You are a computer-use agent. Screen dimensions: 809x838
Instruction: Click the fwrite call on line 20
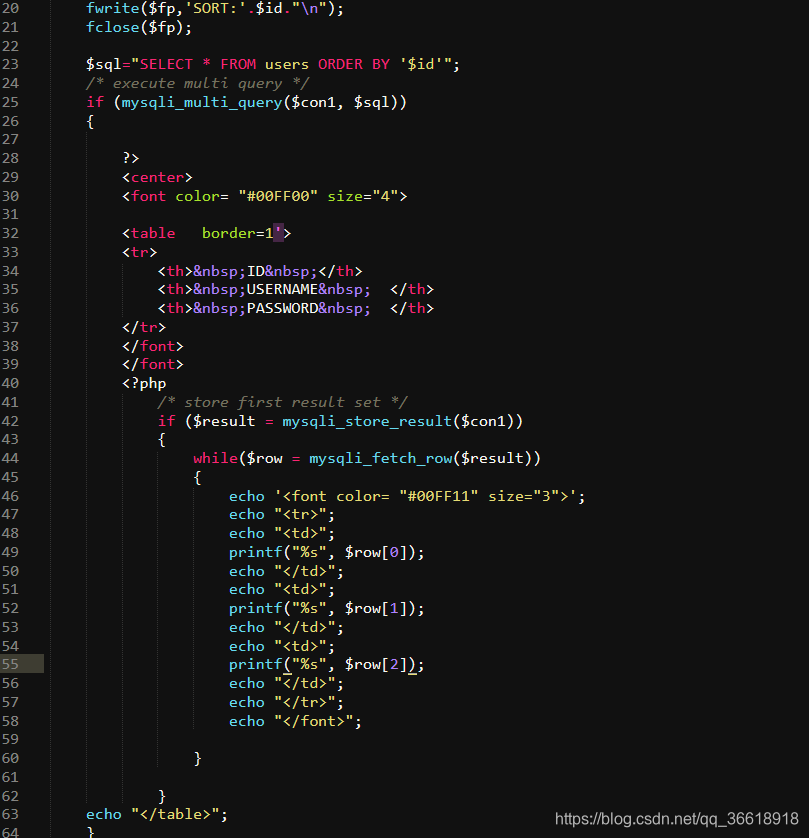215,9
